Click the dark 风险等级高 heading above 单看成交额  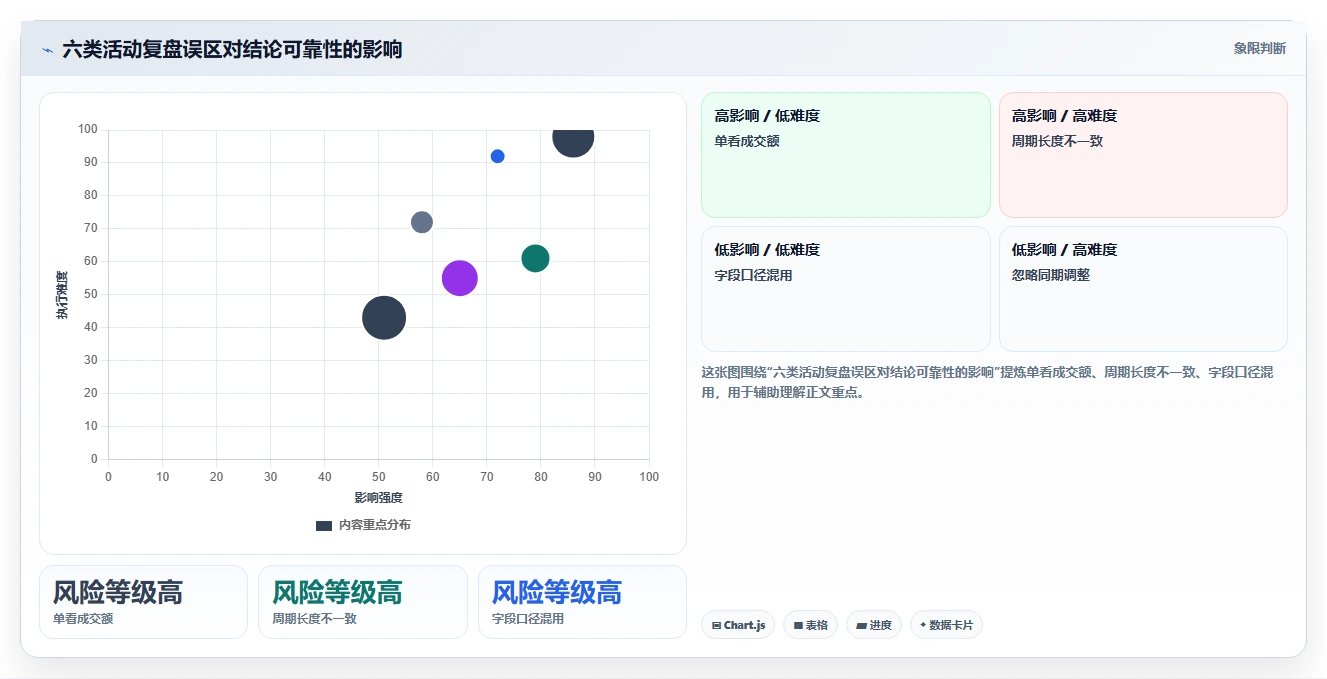(x=118, y=592)
